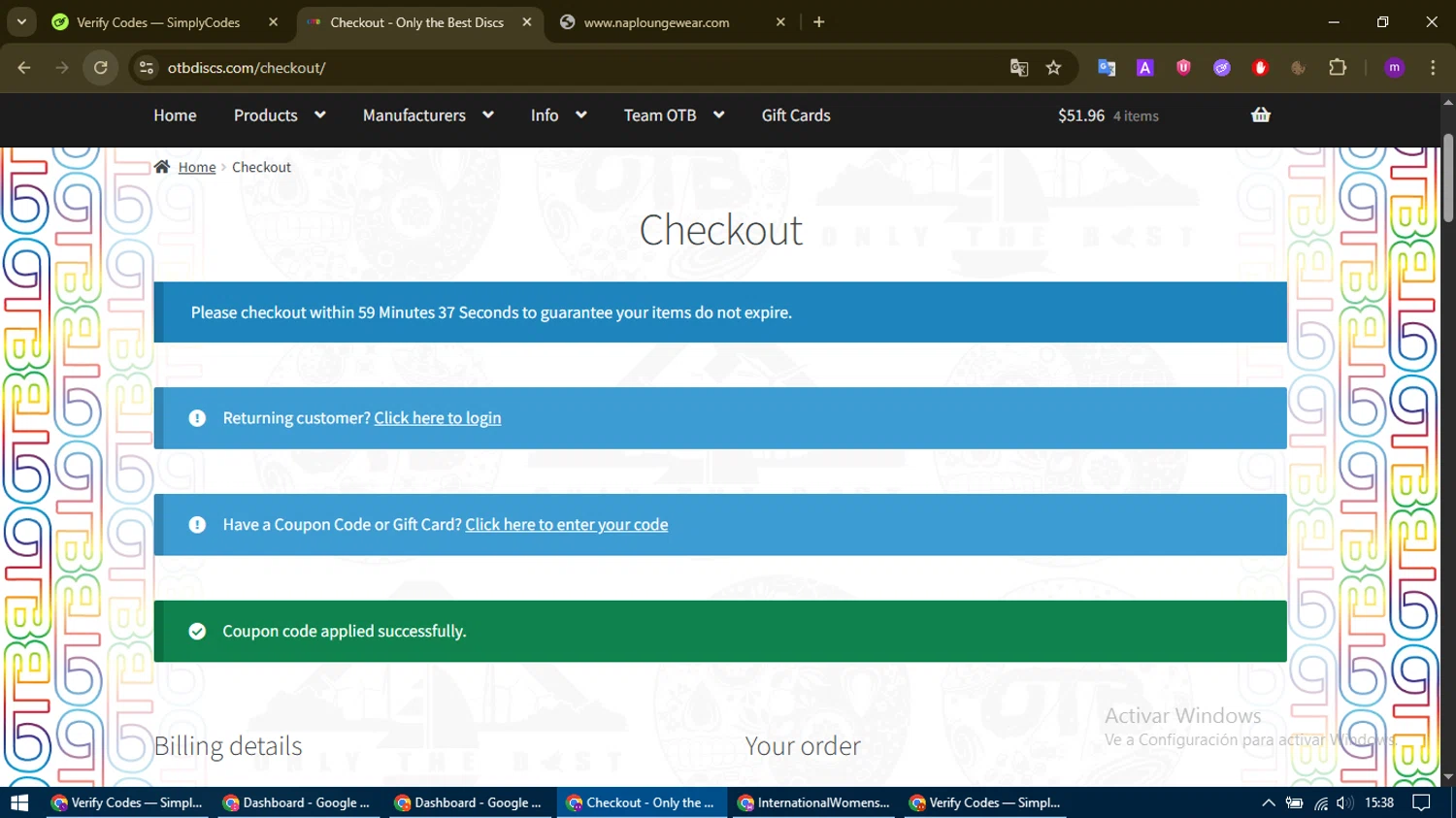Click the page vertical scrollbar thumb
1456x818 pixels.
coord(1448,178)
